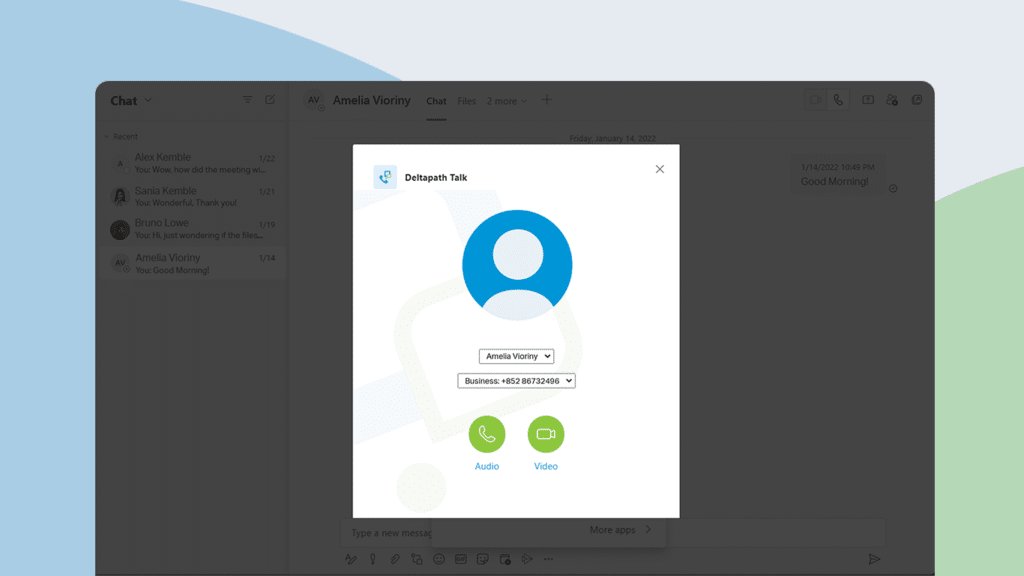Image resolution: width=1024 pixels, height=576 pixels.
Task: Start a new chat with compose icon
Action: [270, 100]
